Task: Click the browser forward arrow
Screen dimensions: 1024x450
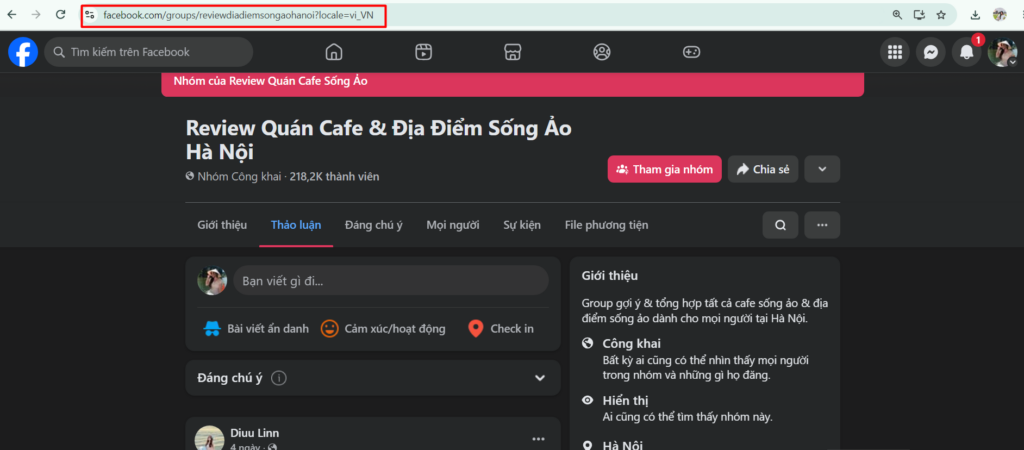Action: click(36, 14)
